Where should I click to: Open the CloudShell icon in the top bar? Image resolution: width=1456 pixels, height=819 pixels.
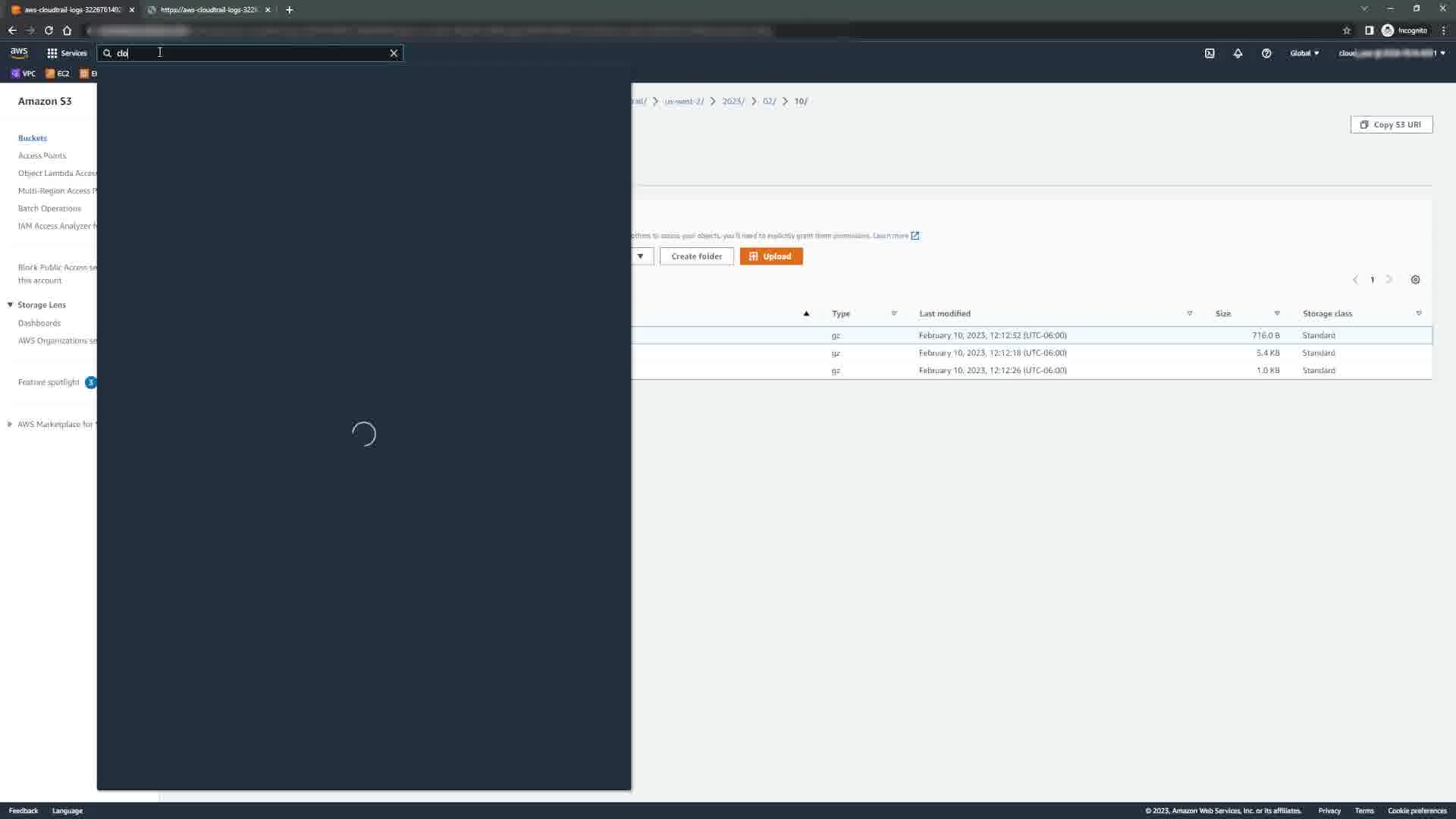(x=1210, y=53)
